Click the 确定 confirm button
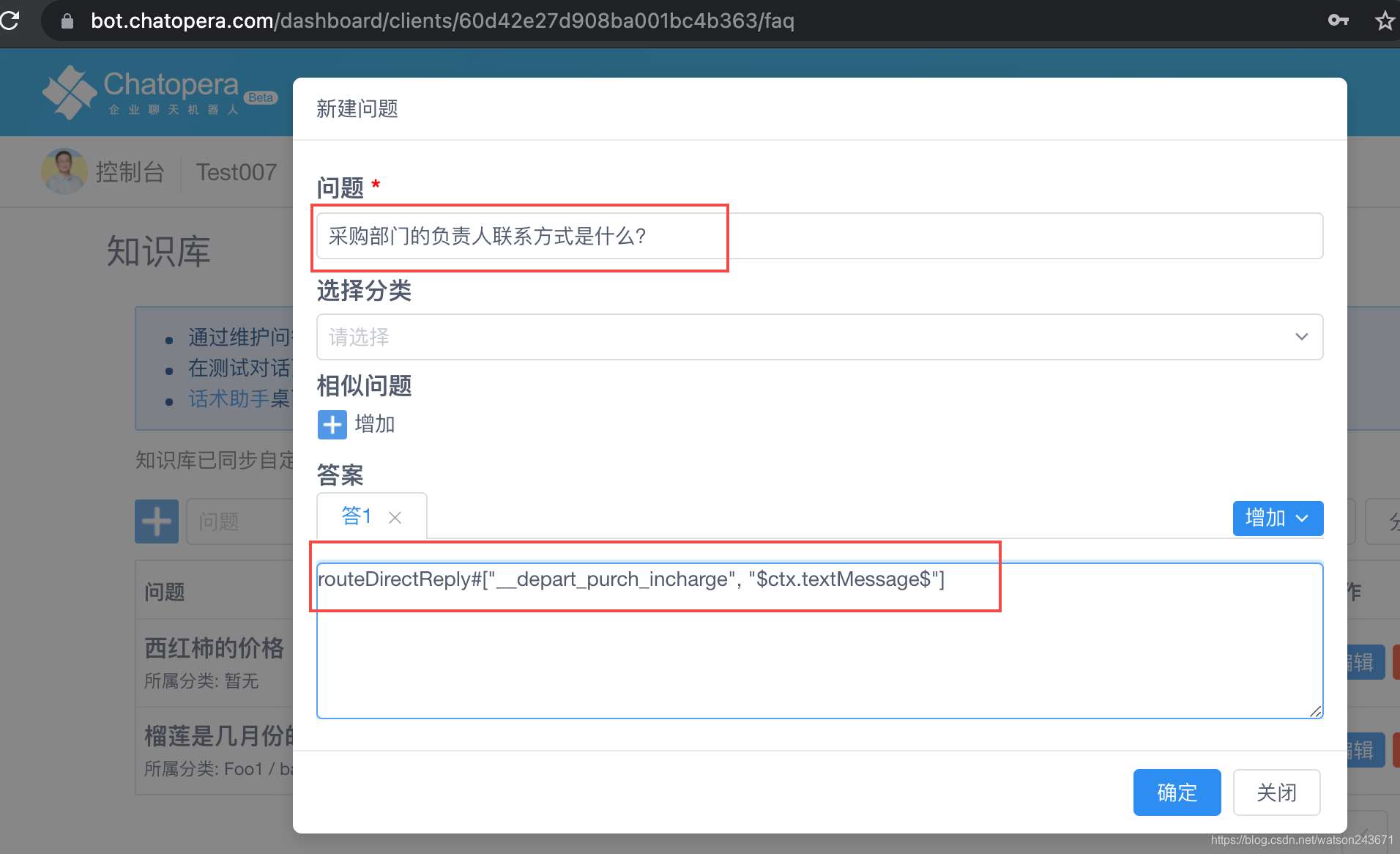Image resolution: width=1400 pixels, height=854 pixels. coord(1177,792)
